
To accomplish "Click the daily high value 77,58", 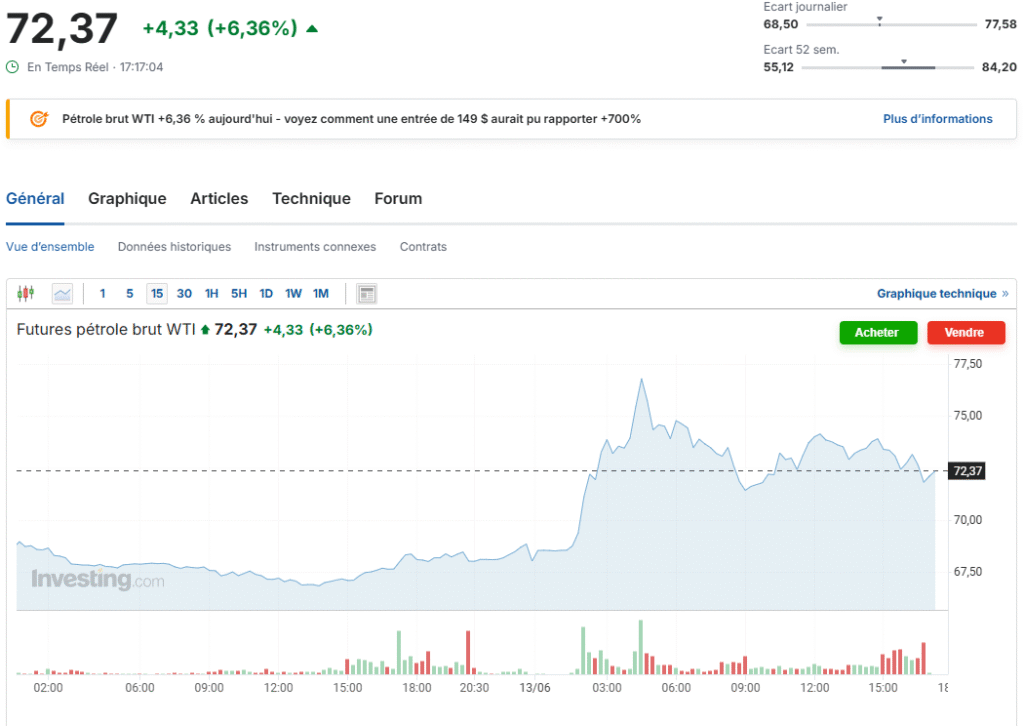I will (1000, 24).
